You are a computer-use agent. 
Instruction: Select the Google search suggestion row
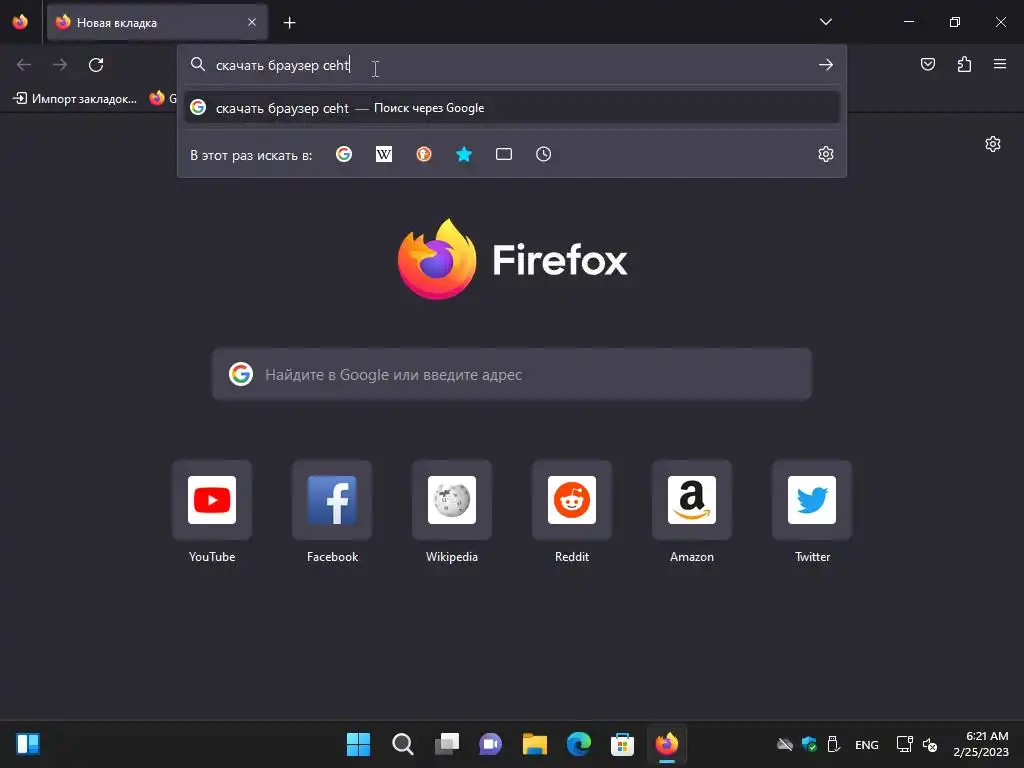[x=512, y=108]
